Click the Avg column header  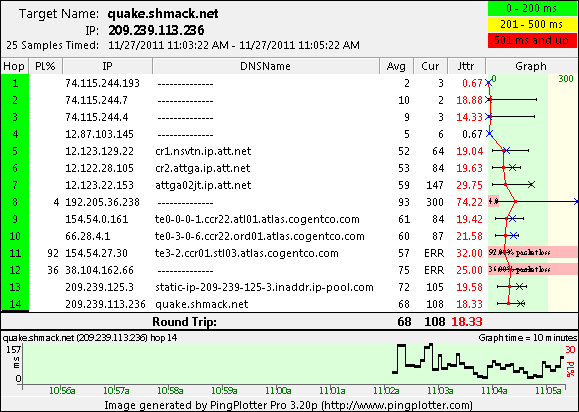click(x=396, y=66)
